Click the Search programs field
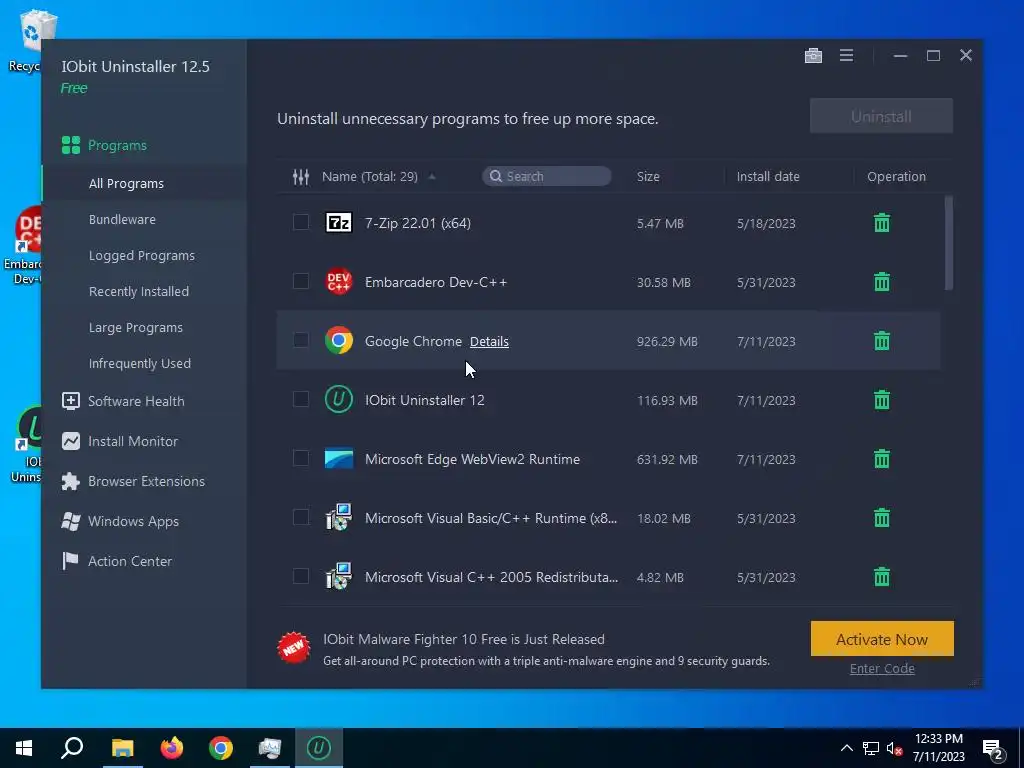Viewport: 1024px width, 768px height. coord(547,176)
